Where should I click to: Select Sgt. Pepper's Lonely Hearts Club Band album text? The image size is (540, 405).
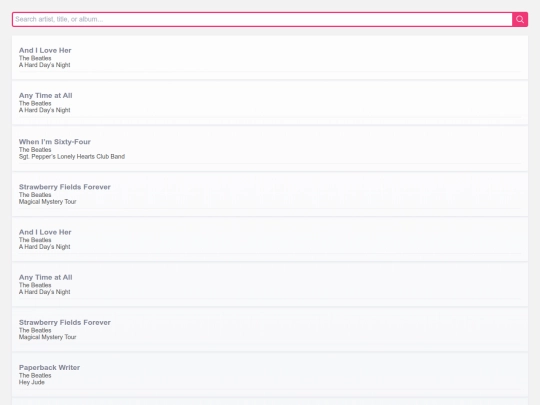[x=72, y=157]
